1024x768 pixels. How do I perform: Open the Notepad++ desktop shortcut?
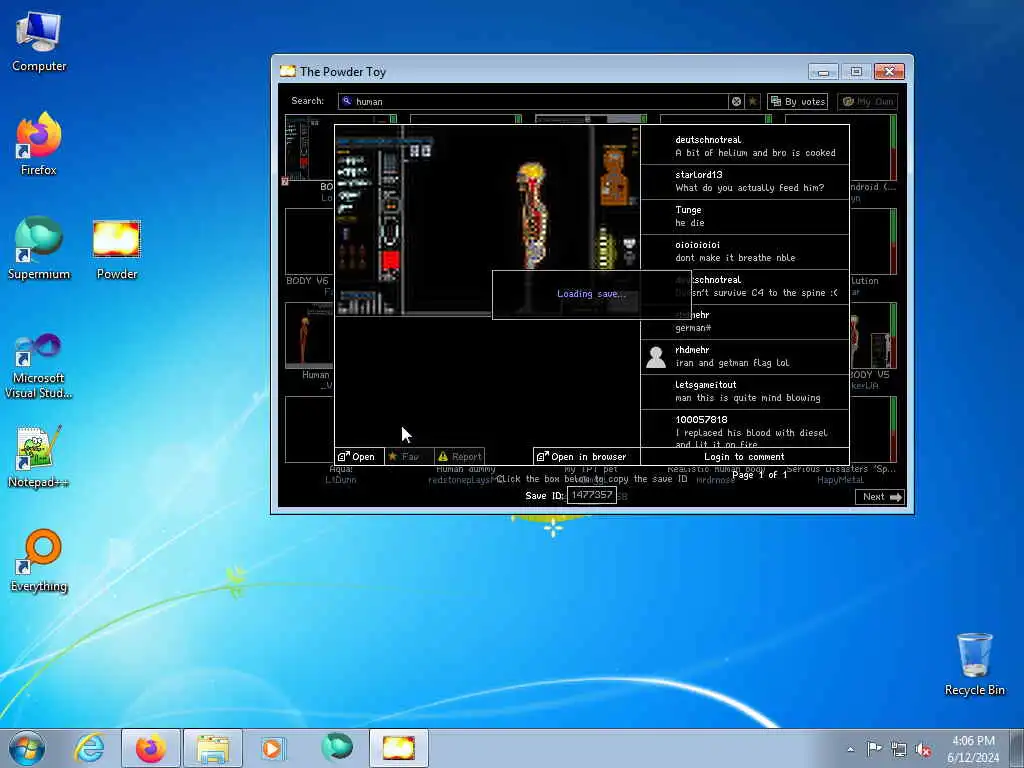[39, 456]
